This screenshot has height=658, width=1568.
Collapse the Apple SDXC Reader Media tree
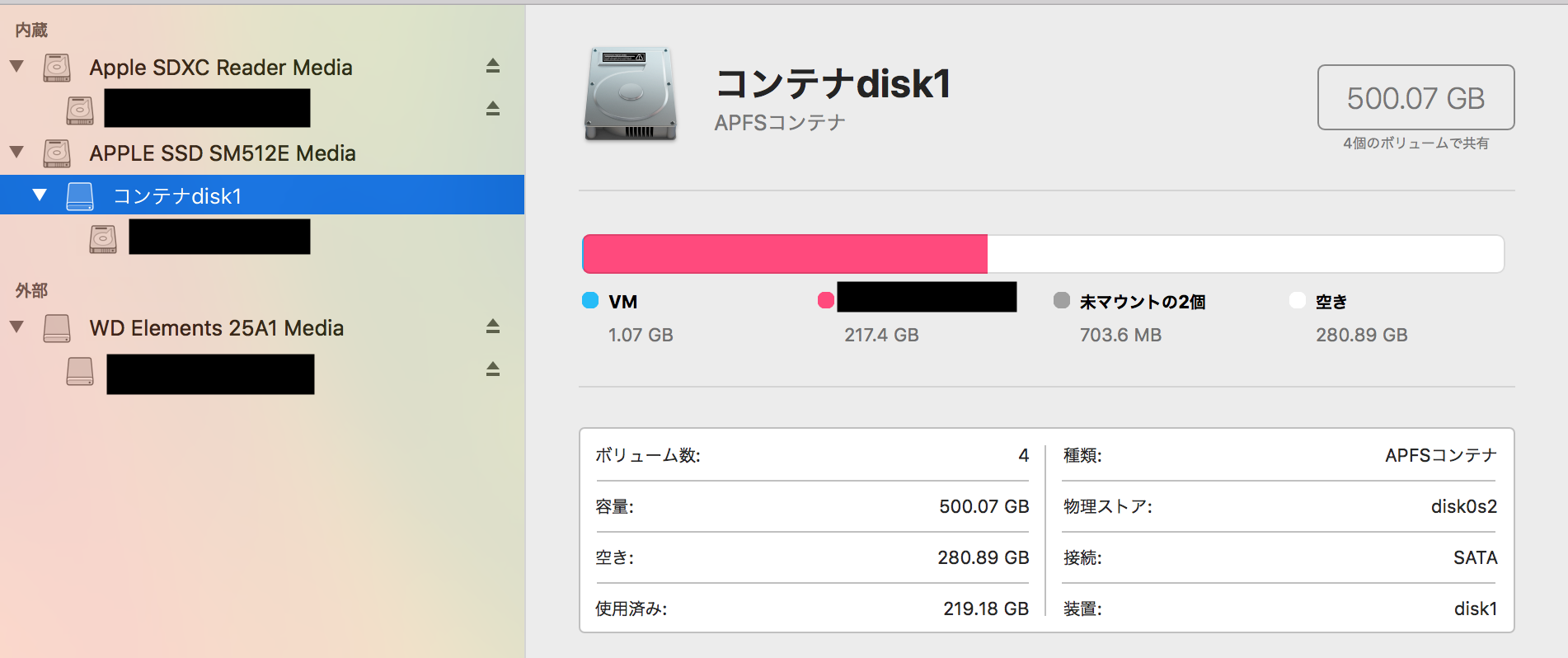click(16, 66)
